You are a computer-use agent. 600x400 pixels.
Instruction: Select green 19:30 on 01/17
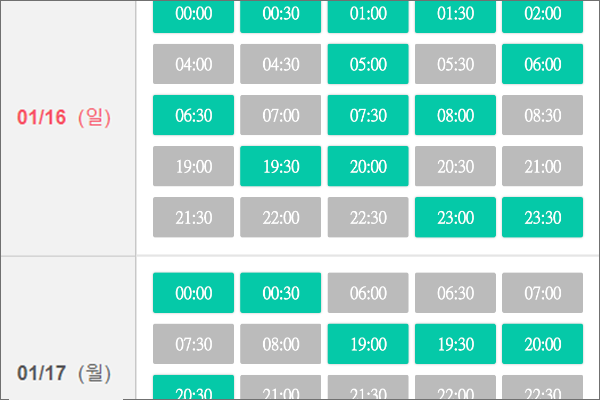click(x=454, y=344)
